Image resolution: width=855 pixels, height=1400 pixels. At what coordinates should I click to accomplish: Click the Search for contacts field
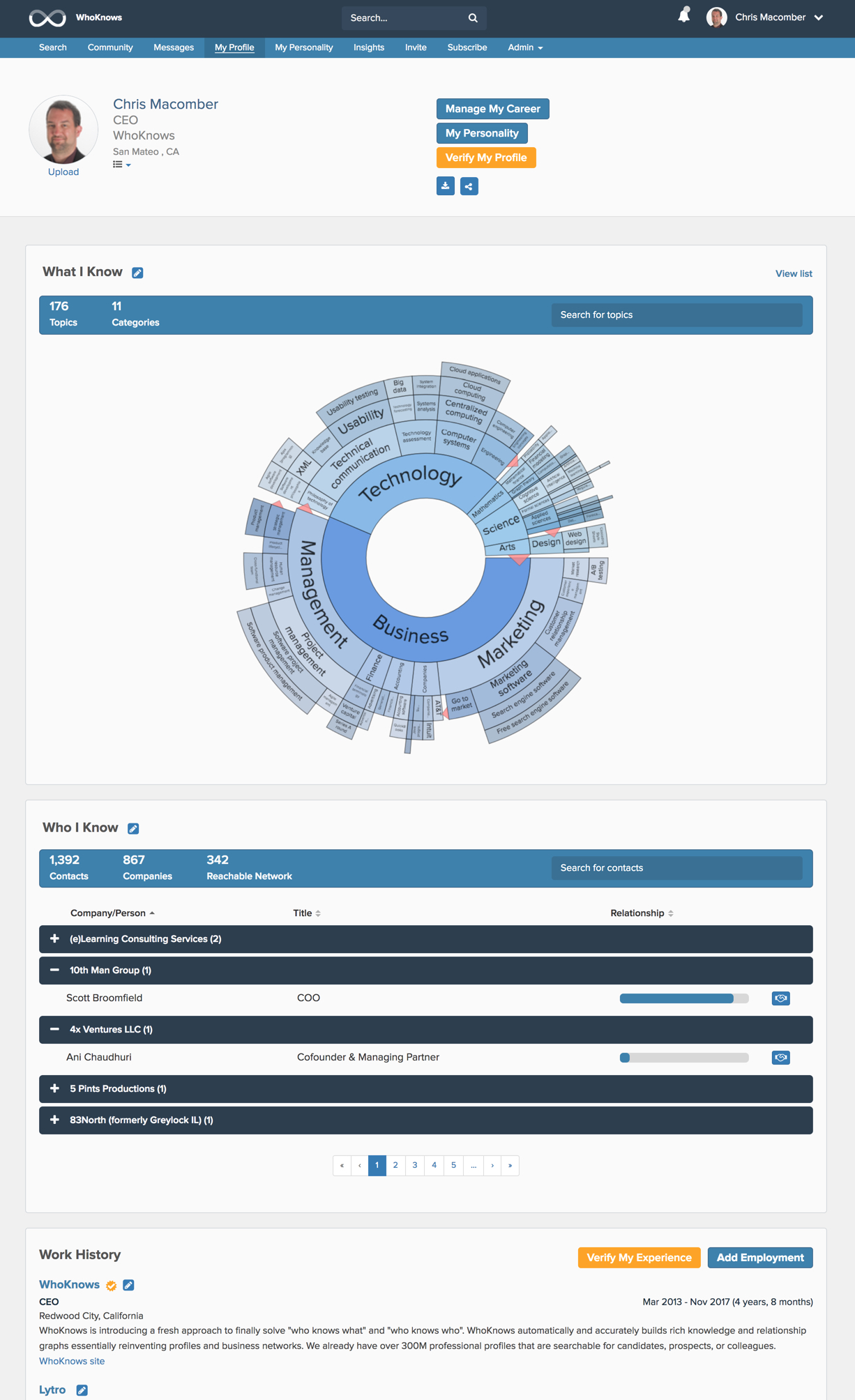[676, 868]
